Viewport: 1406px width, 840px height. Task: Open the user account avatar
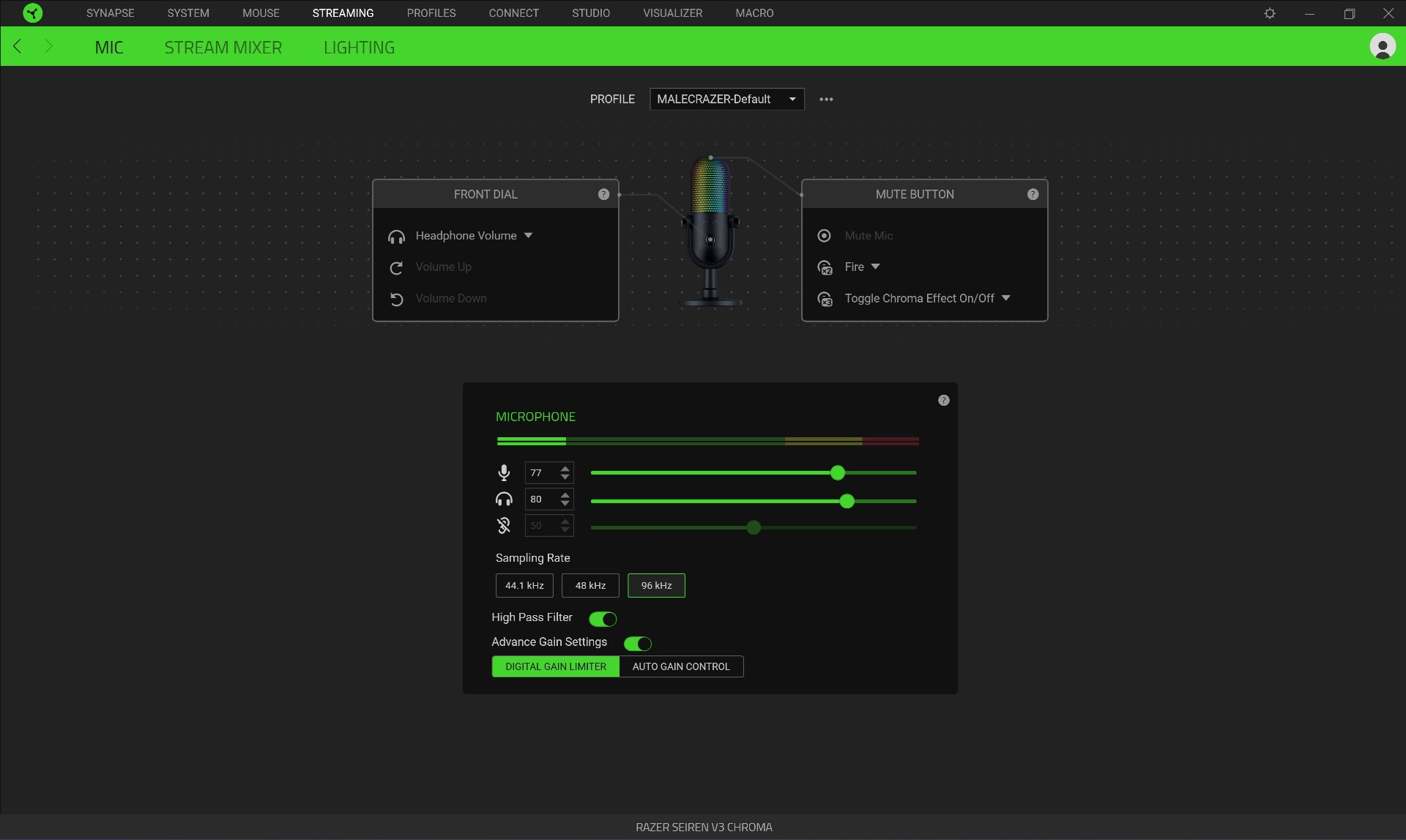click(x=1383, y=47)
